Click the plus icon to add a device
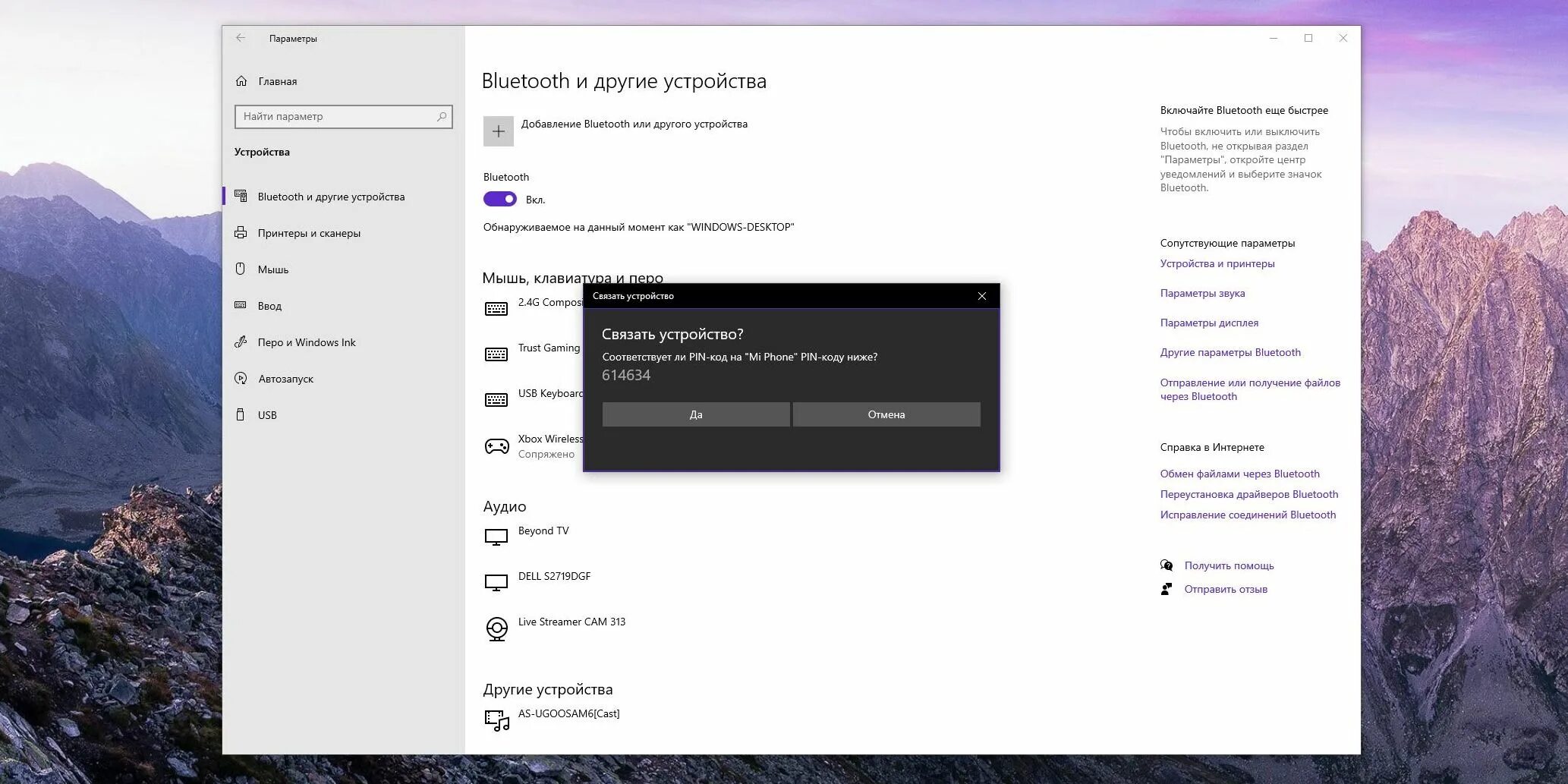Viewport: 1568px width, 784px height. click(x=499, y=131)
